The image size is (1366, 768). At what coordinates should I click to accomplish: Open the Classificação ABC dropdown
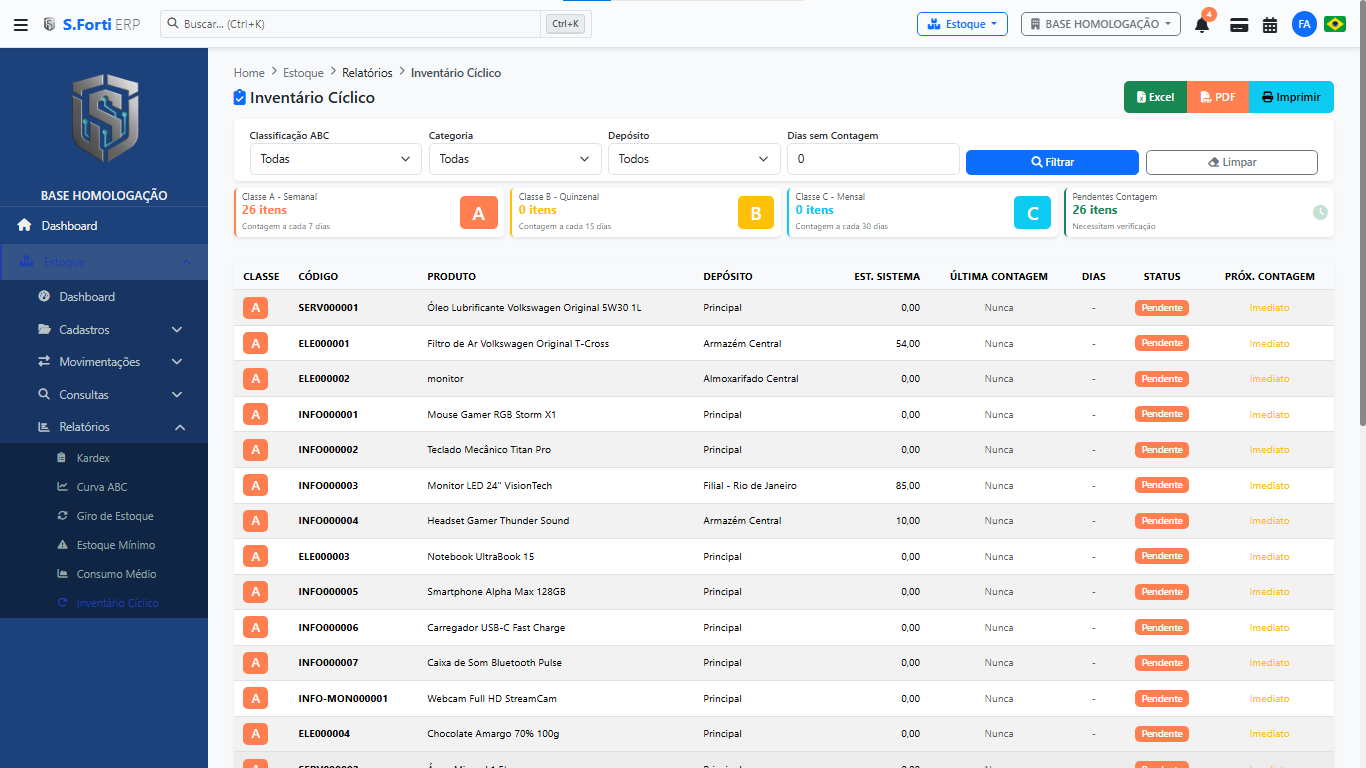pyautogui.click(x=335, y=159)
